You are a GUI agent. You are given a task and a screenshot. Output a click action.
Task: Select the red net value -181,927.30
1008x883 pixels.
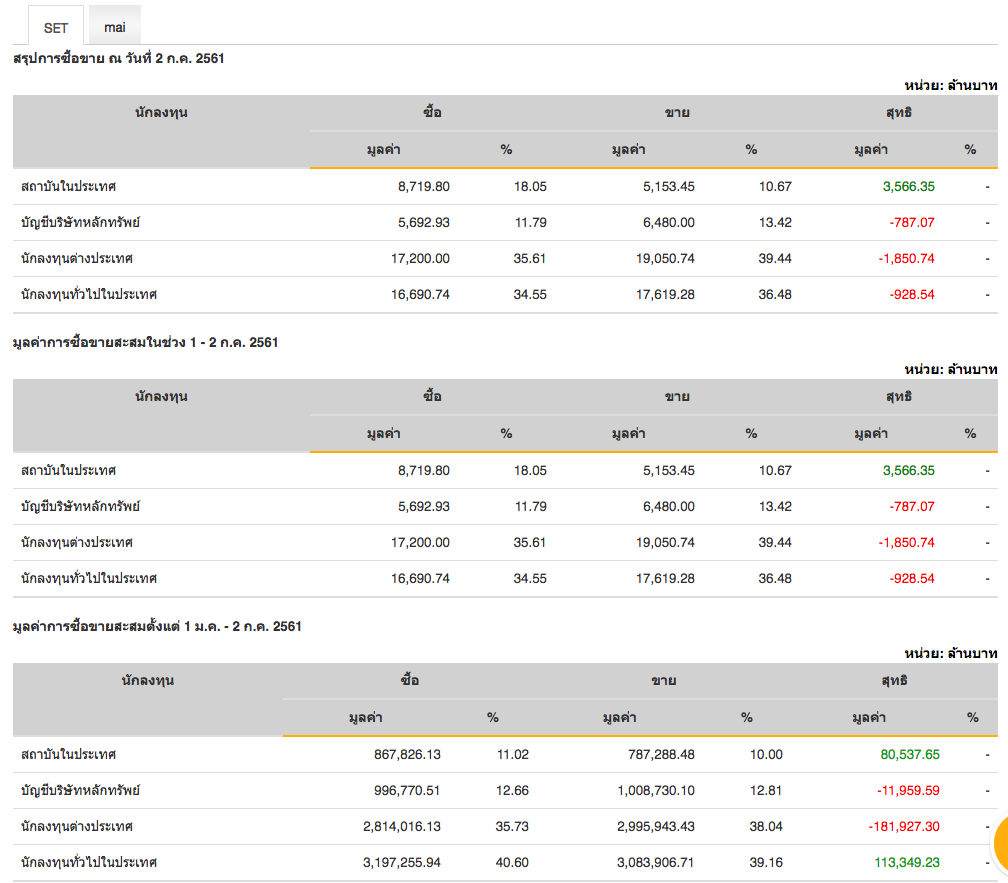click(x=896, y=827)
